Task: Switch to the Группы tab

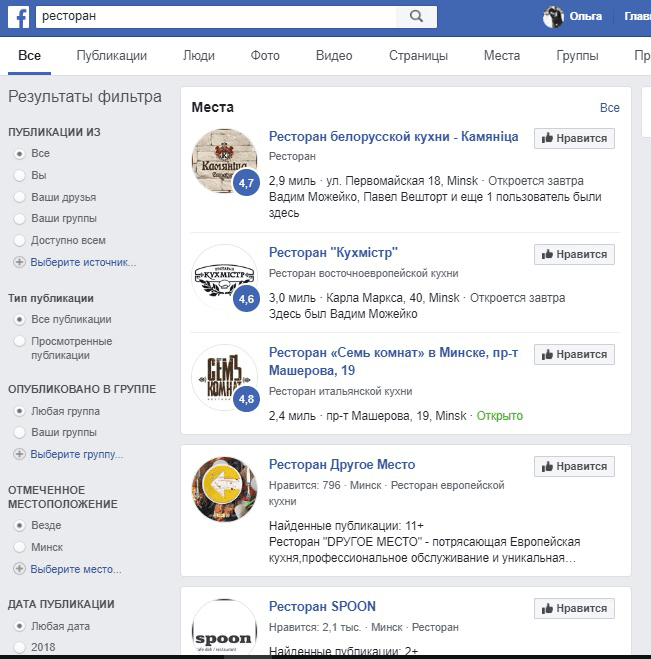Action: 577,55
